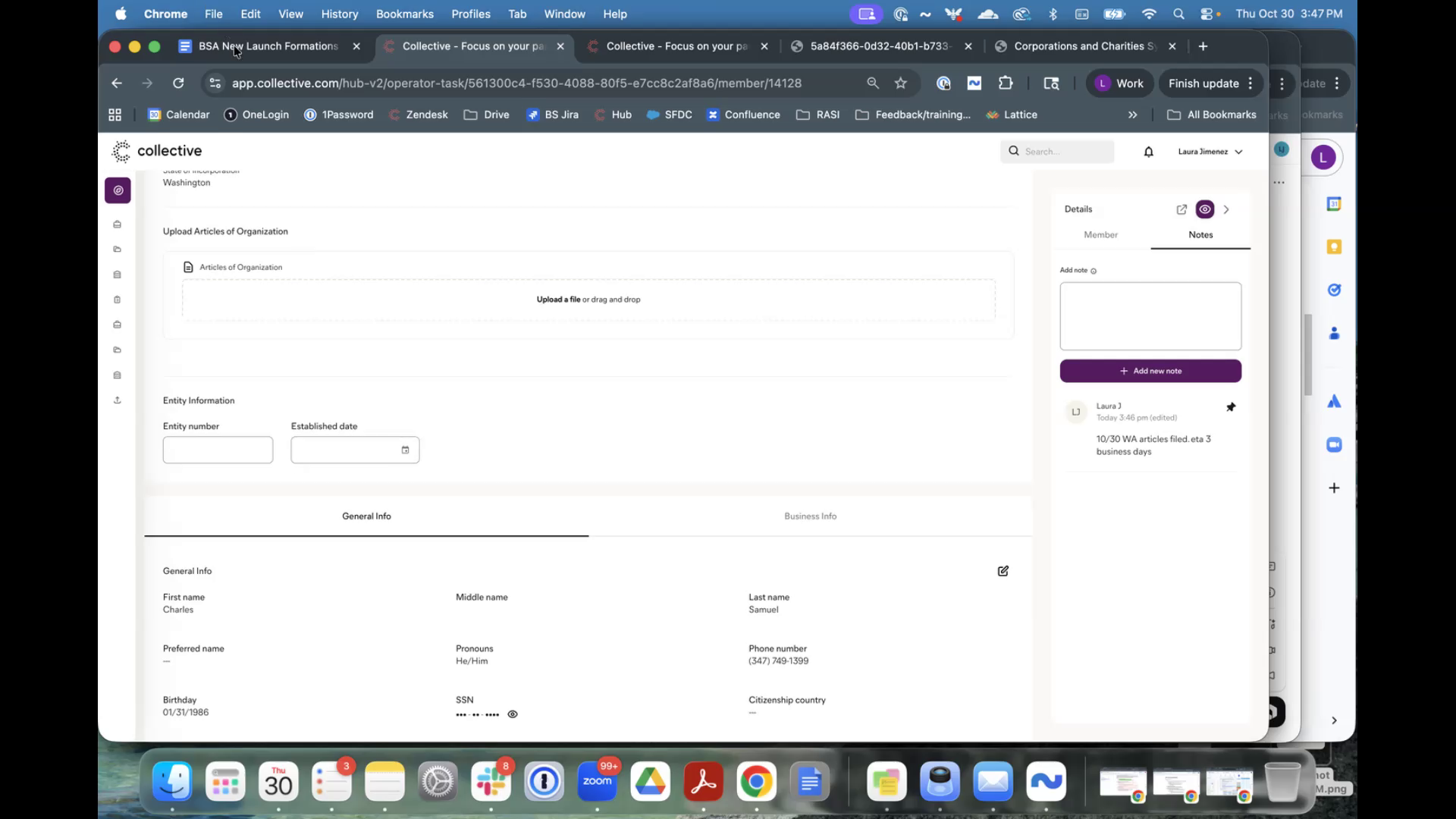Select the Member tab in Details
1456x819 pixels.
(x=1100, y=235)
